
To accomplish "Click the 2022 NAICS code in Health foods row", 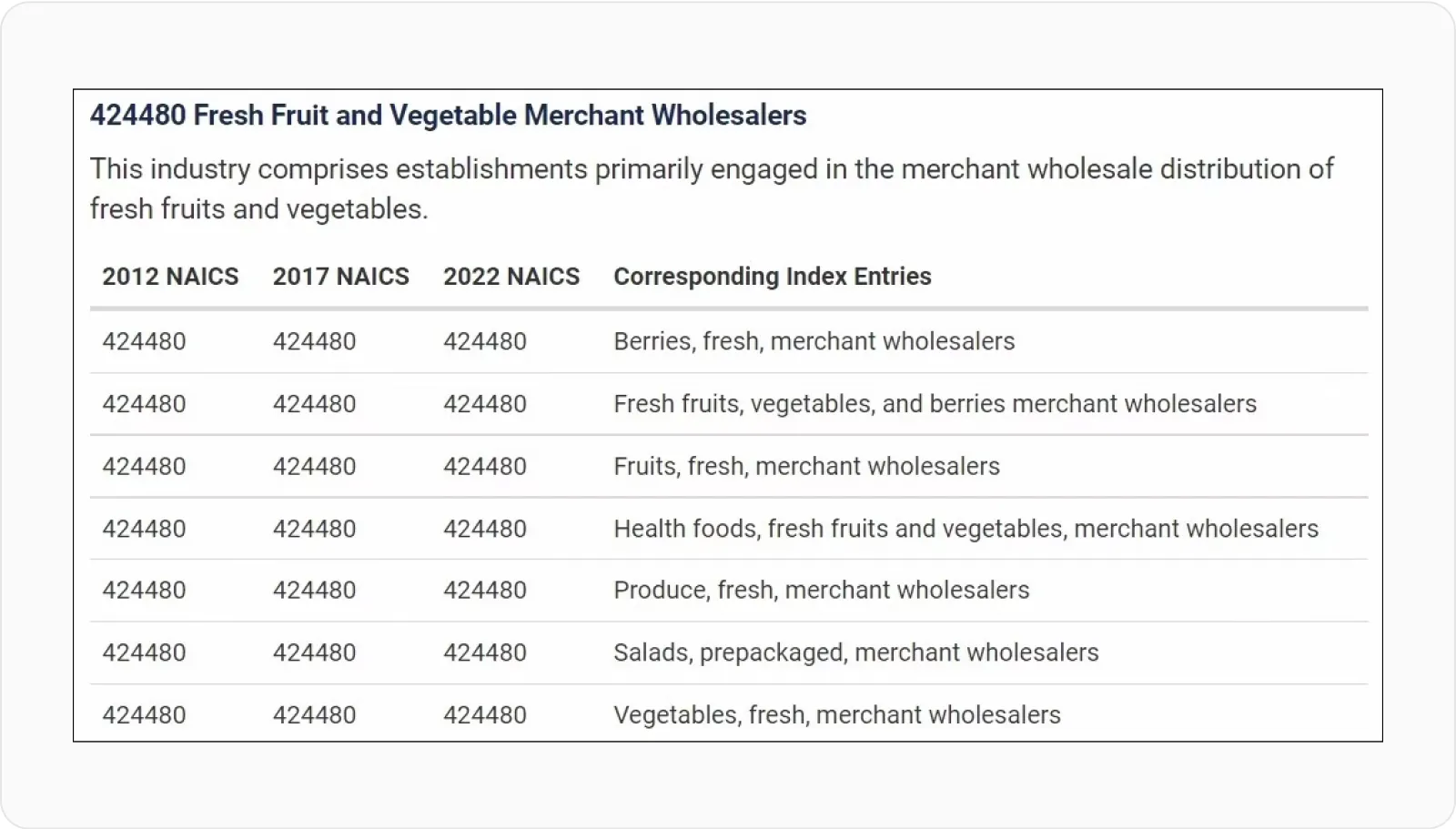I will coord(484,529).
